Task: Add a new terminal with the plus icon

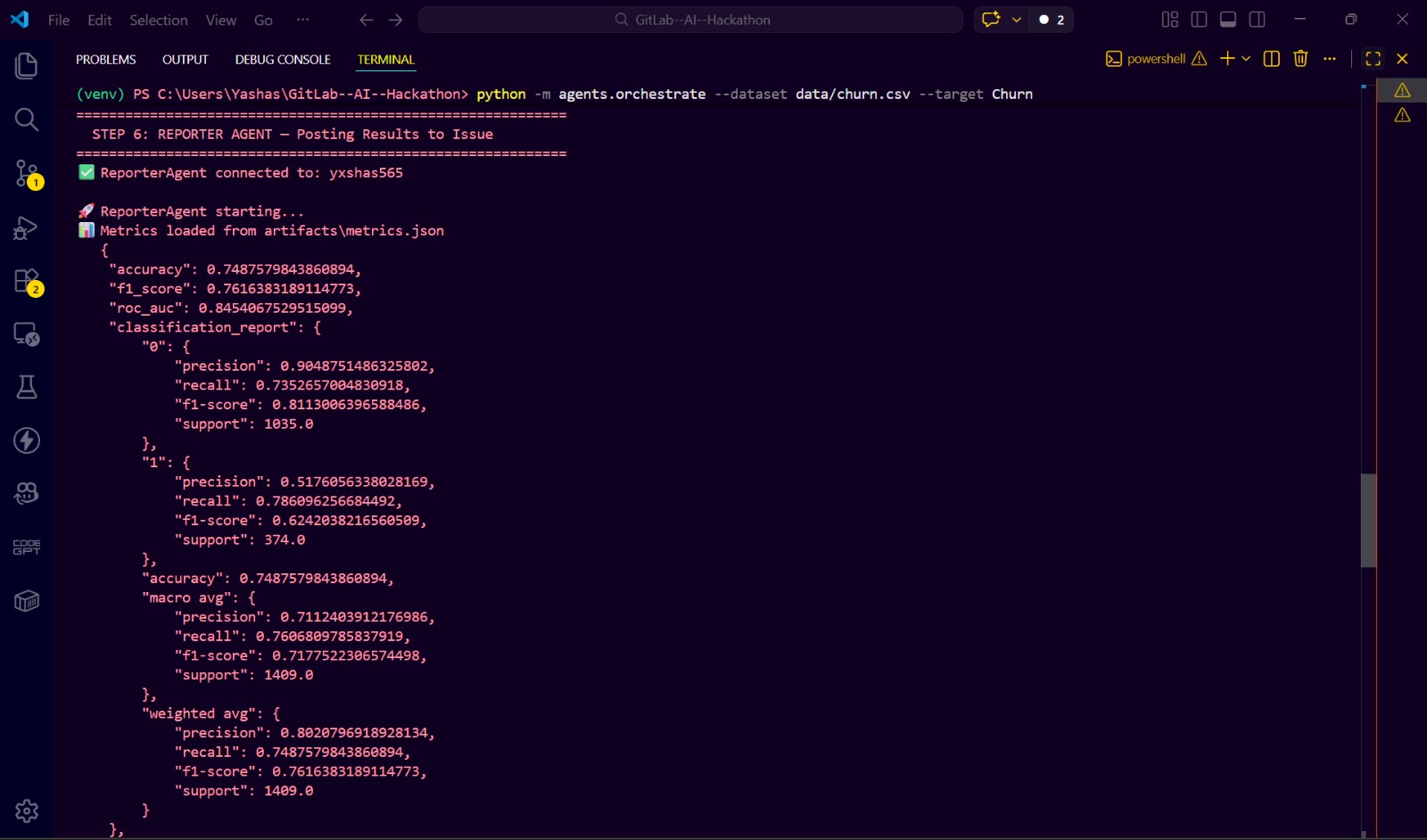Action: pyautogui.click(x=1227, y=59)
